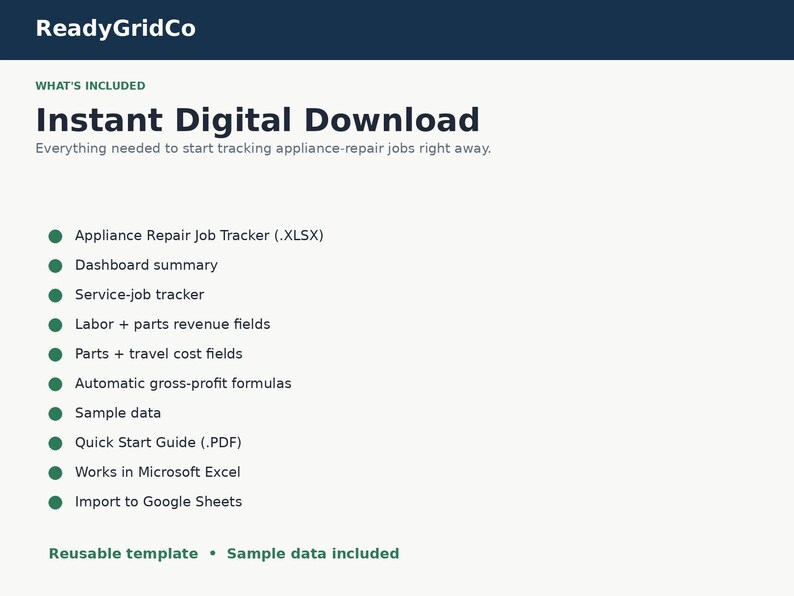Select the "Service-job tracker" list item
Image resolution: width=794 pixels, height=596 pixels.
pos(139,295)
